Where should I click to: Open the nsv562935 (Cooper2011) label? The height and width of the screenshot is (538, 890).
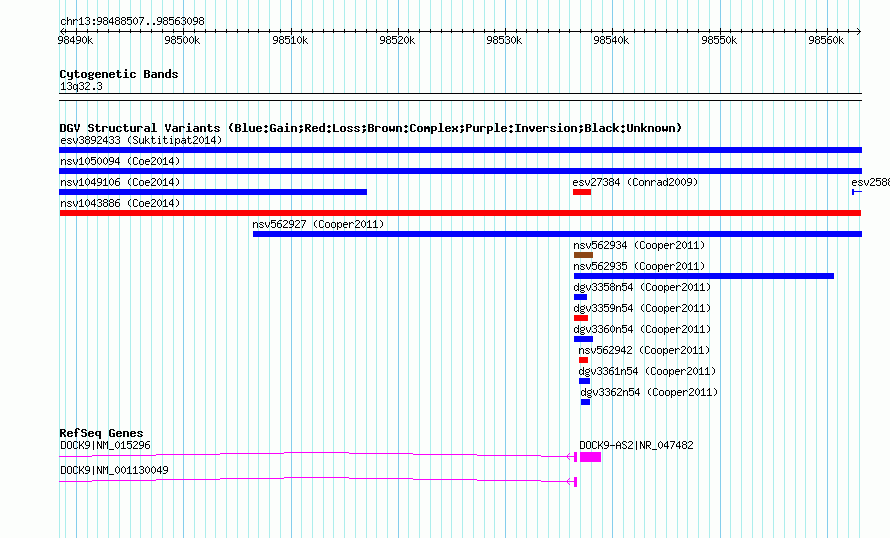[639, 266]
